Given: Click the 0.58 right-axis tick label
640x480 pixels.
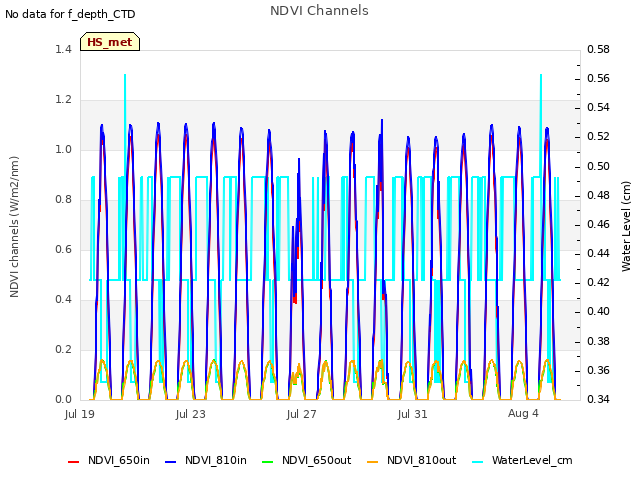Looking at the screenshot, I should 598,49.
